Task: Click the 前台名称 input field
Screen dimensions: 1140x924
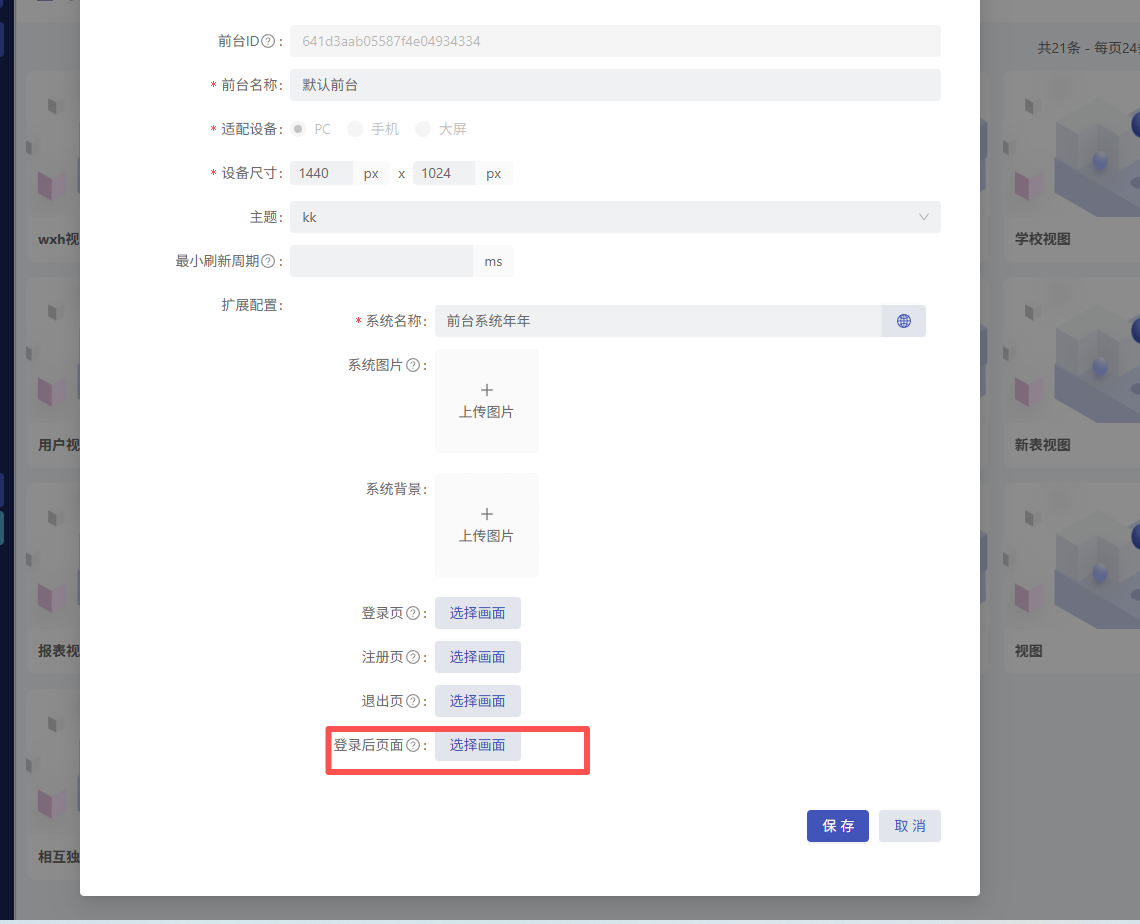Action: coord(615,85)
